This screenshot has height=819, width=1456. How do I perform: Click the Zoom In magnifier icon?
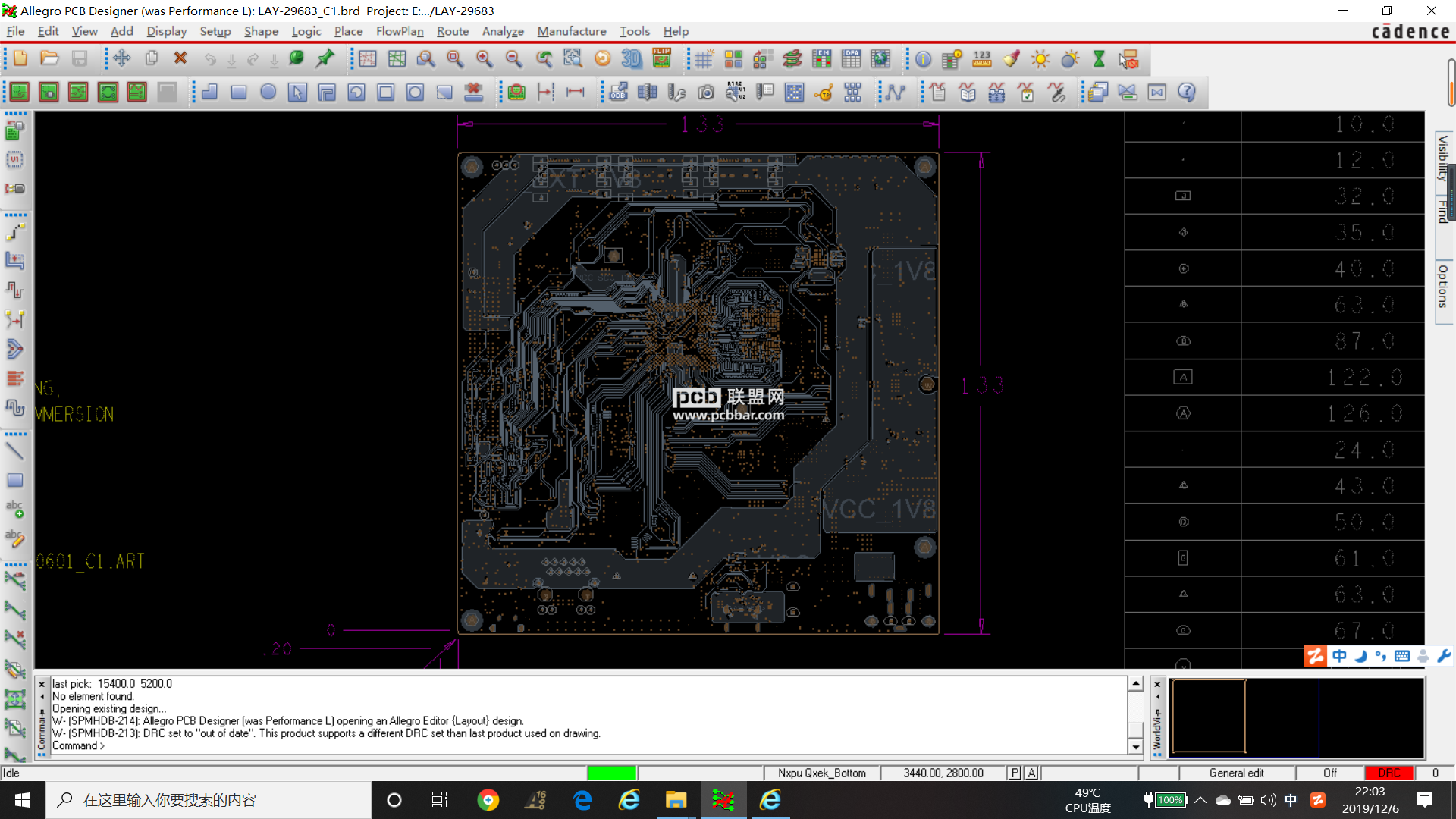point(485,59)
